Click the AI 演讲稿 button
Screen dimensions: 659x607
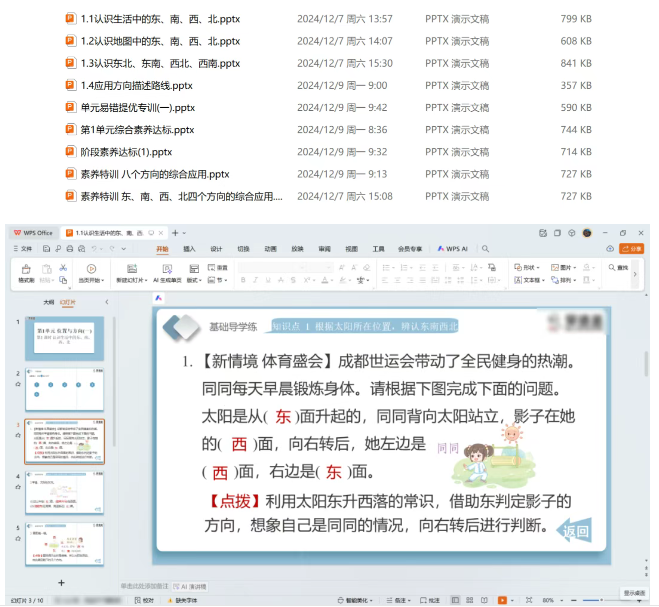click(190, 587)
